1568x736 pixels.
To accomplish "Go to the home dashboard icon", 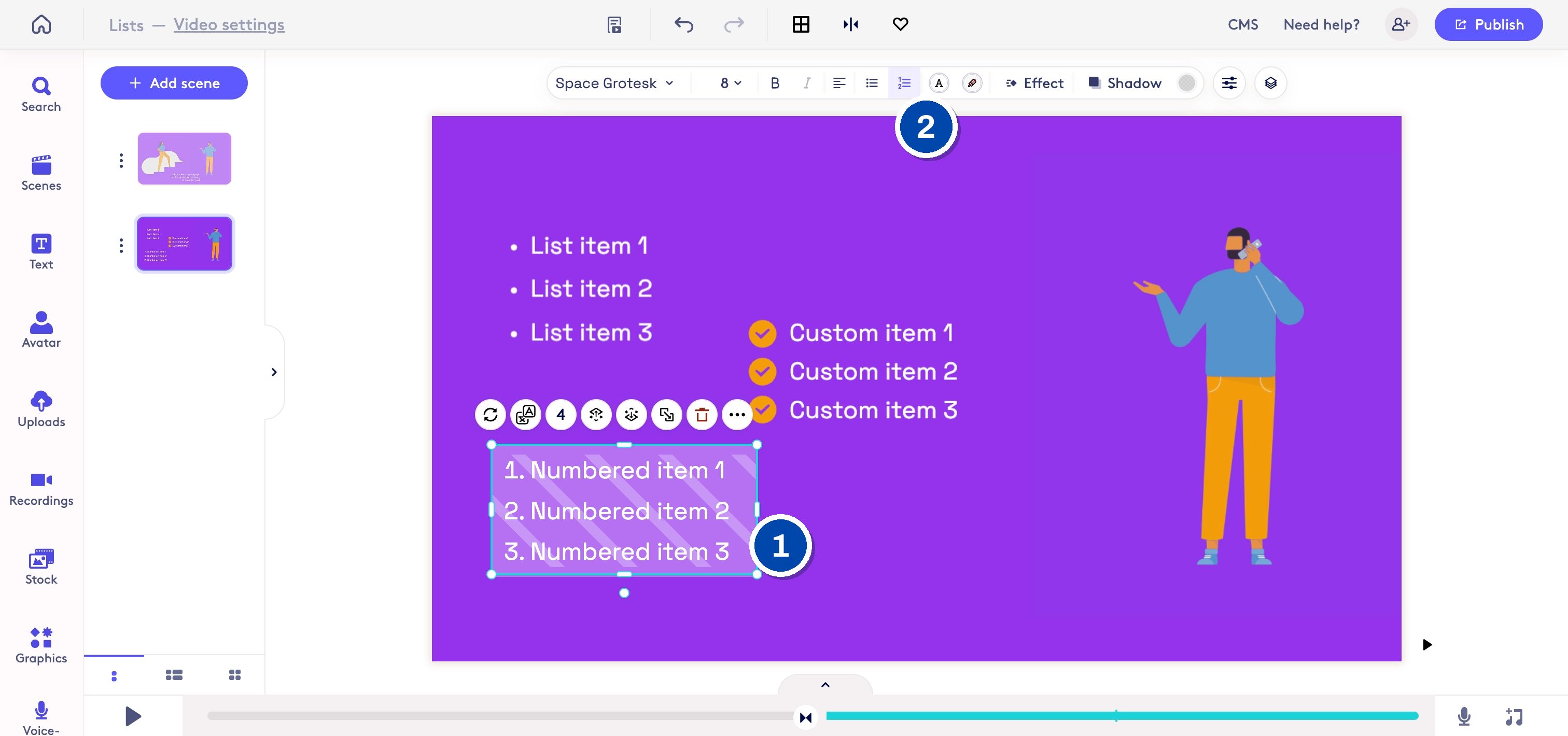I will click(41, 24).
